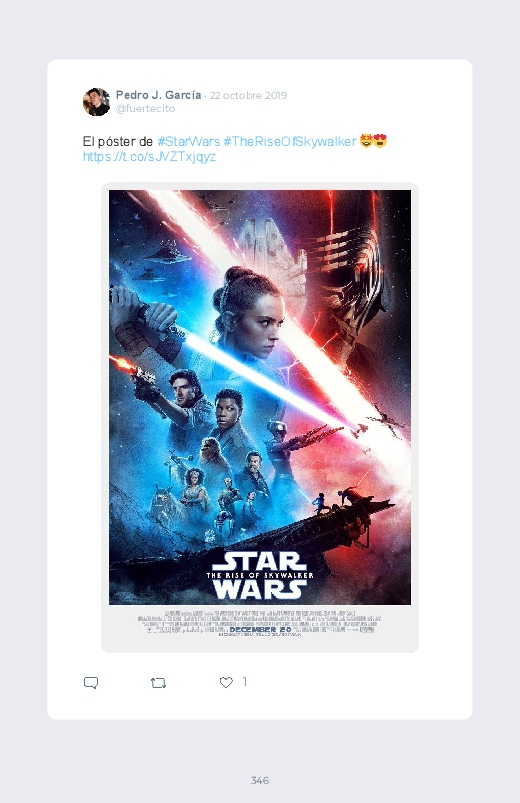520x803 pixels.
Task: Click the like count number 1
Action: [x=245, y=682]
